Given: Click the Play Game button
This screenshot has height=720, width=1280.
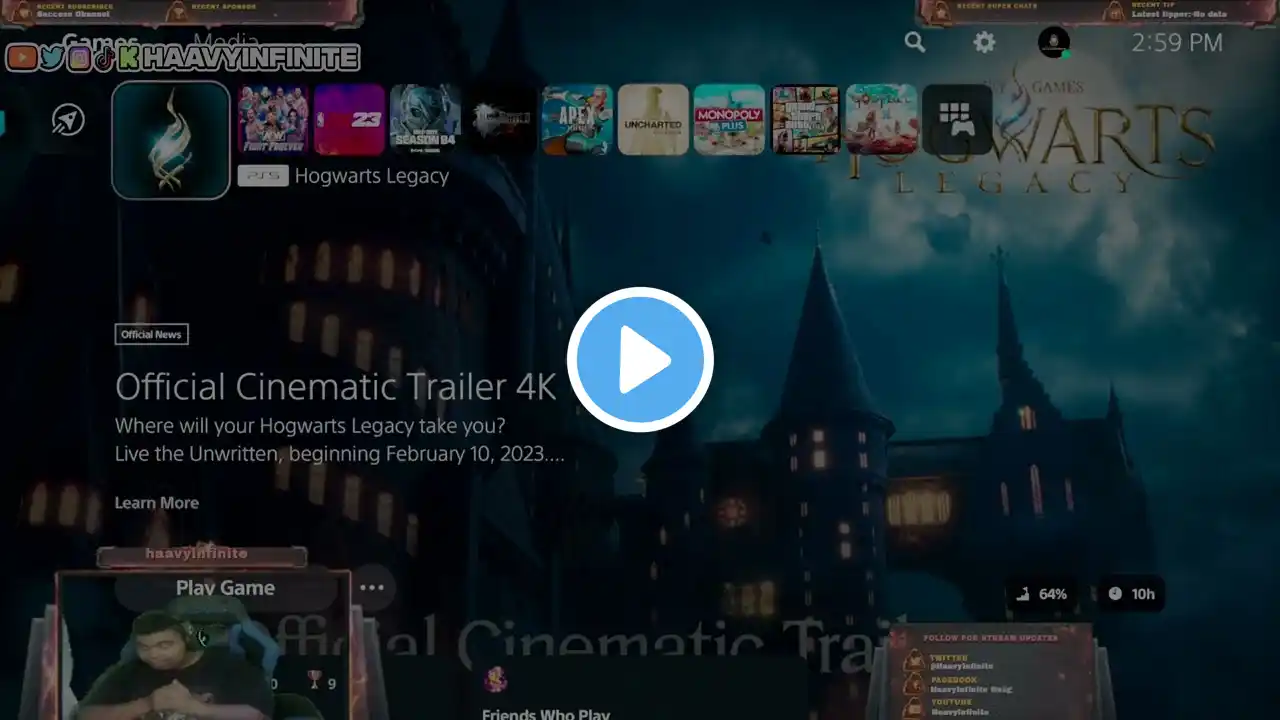Looking at the screenshot, I should 226,588.
